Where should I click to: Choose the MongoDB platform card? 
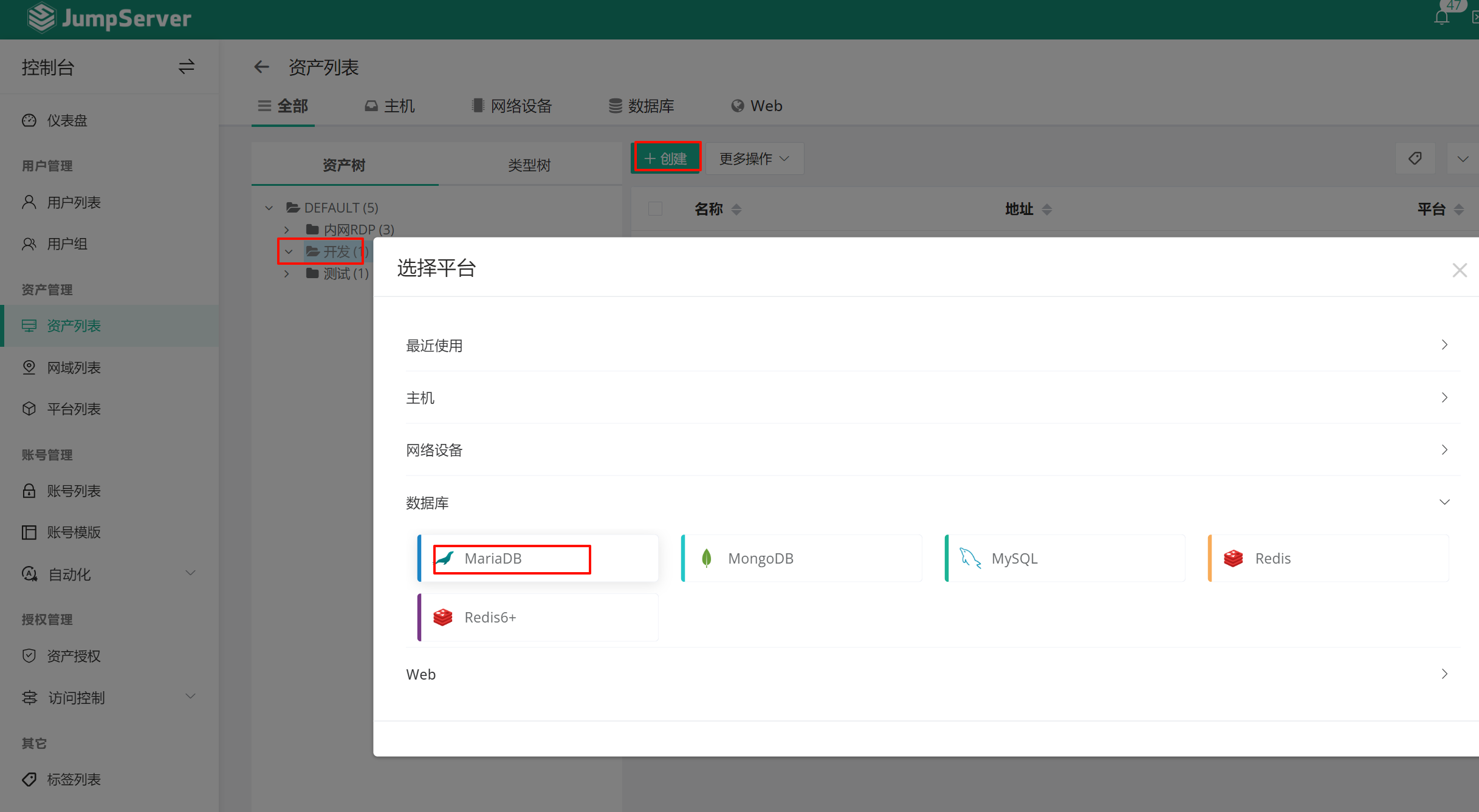tap(801, 558)
